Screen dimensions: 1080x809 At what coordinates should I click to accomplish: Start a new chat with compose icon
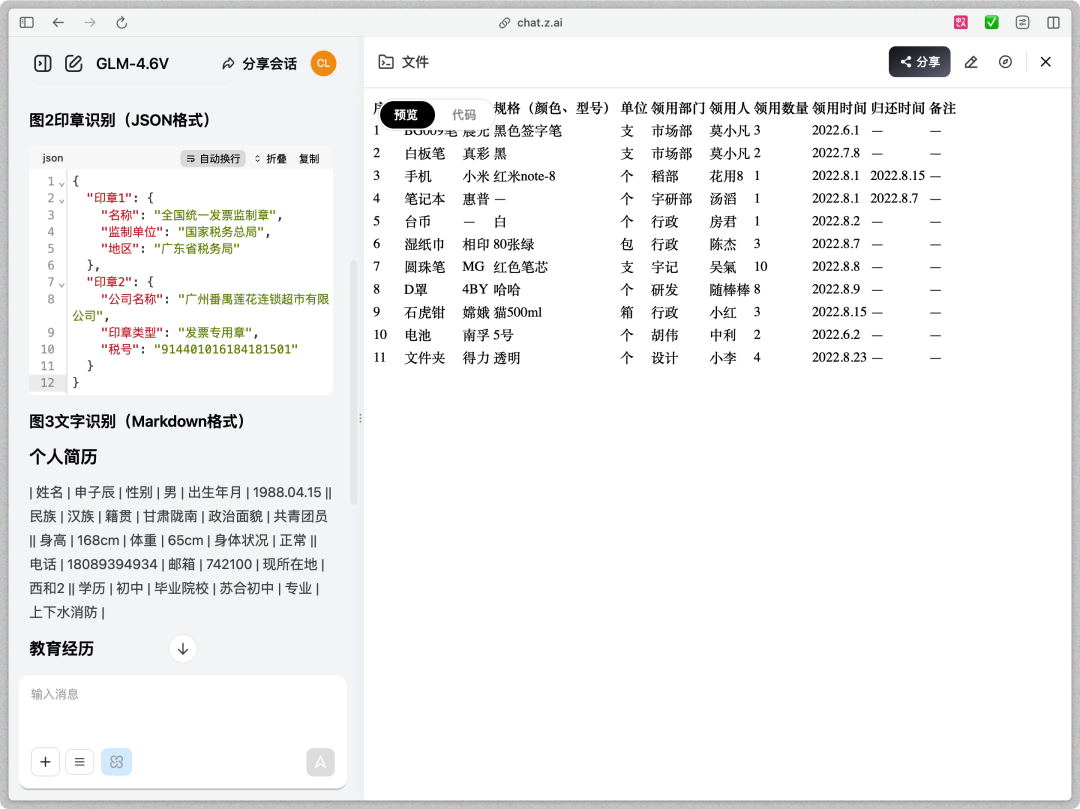73,64
